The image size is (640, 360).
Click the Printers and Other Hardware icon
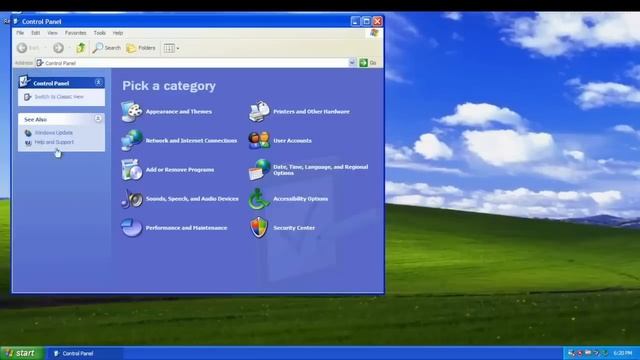[x=259, y=111]
